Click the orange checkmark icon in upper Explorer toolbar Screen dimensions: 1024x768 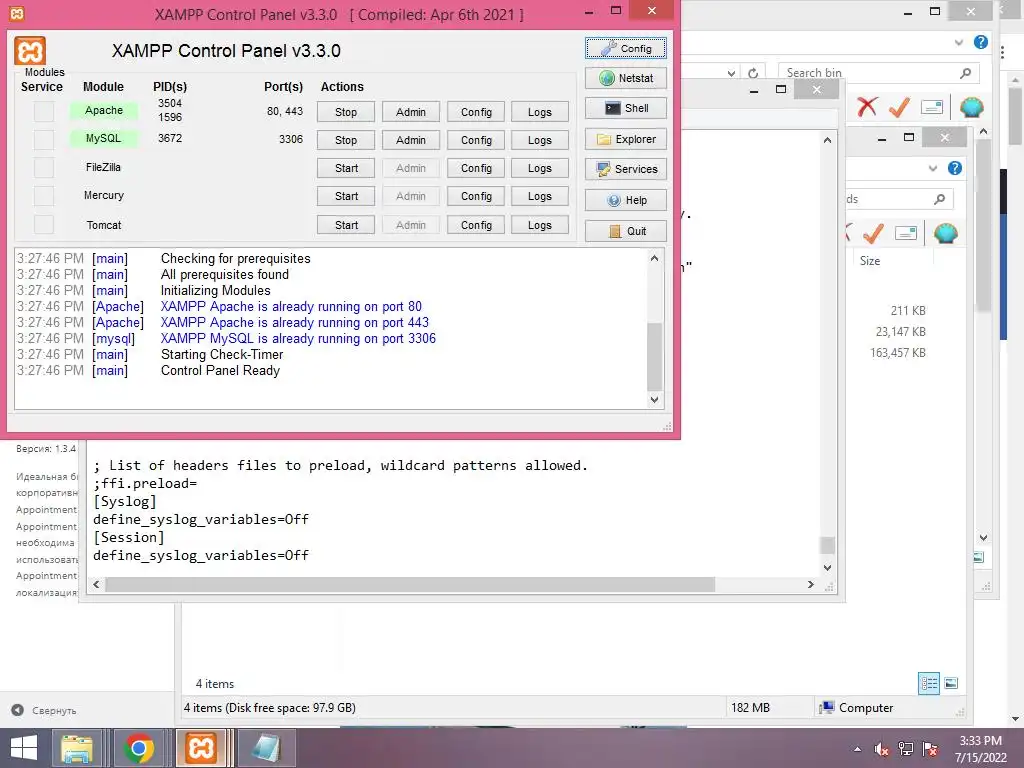899,106
